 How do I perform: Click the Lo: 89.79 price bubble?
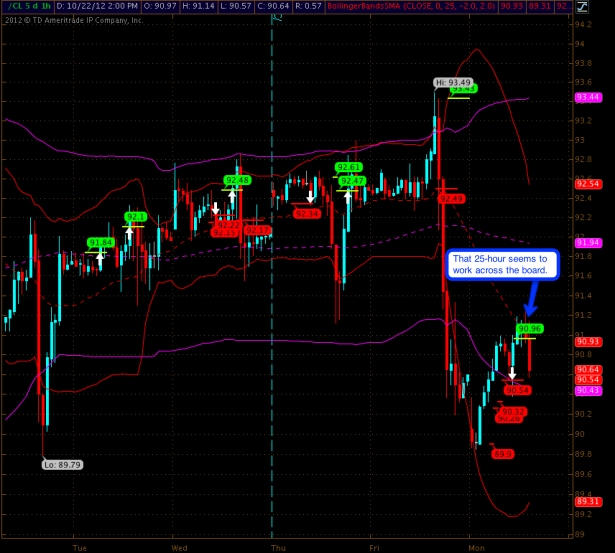coord(62,463)
